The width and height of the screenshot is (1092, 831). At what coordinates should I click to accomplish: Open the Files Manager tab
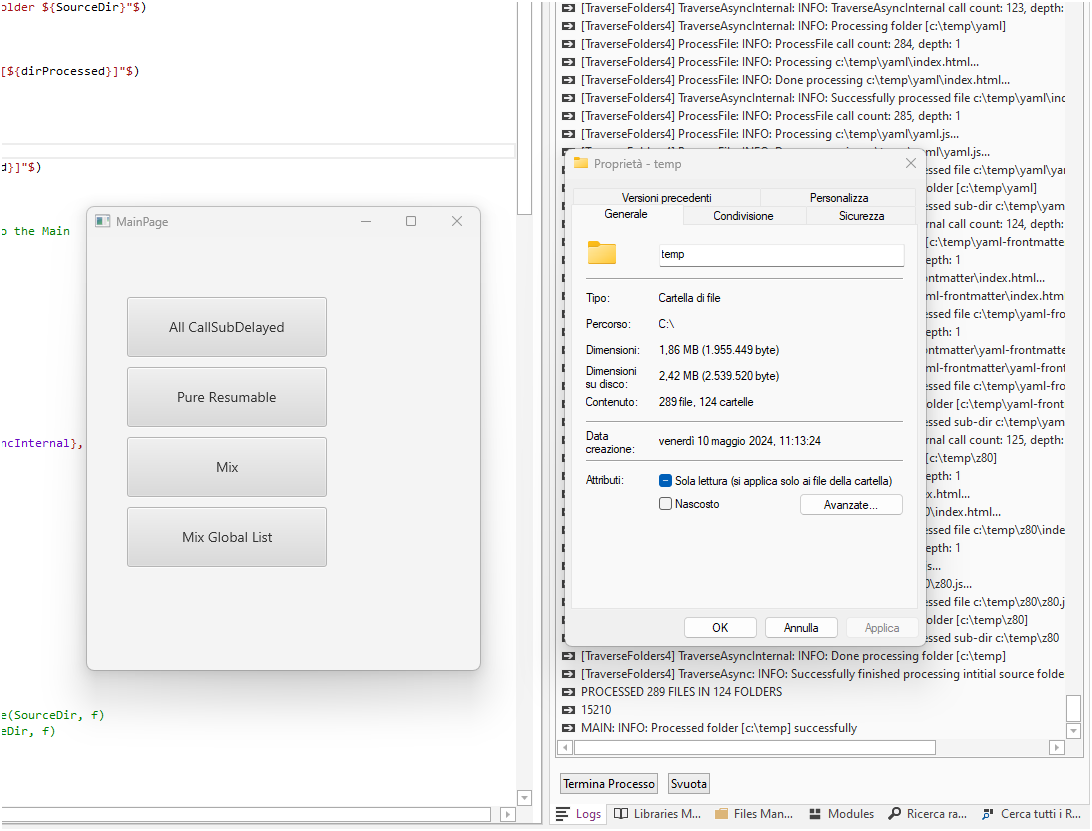(754, 814)
